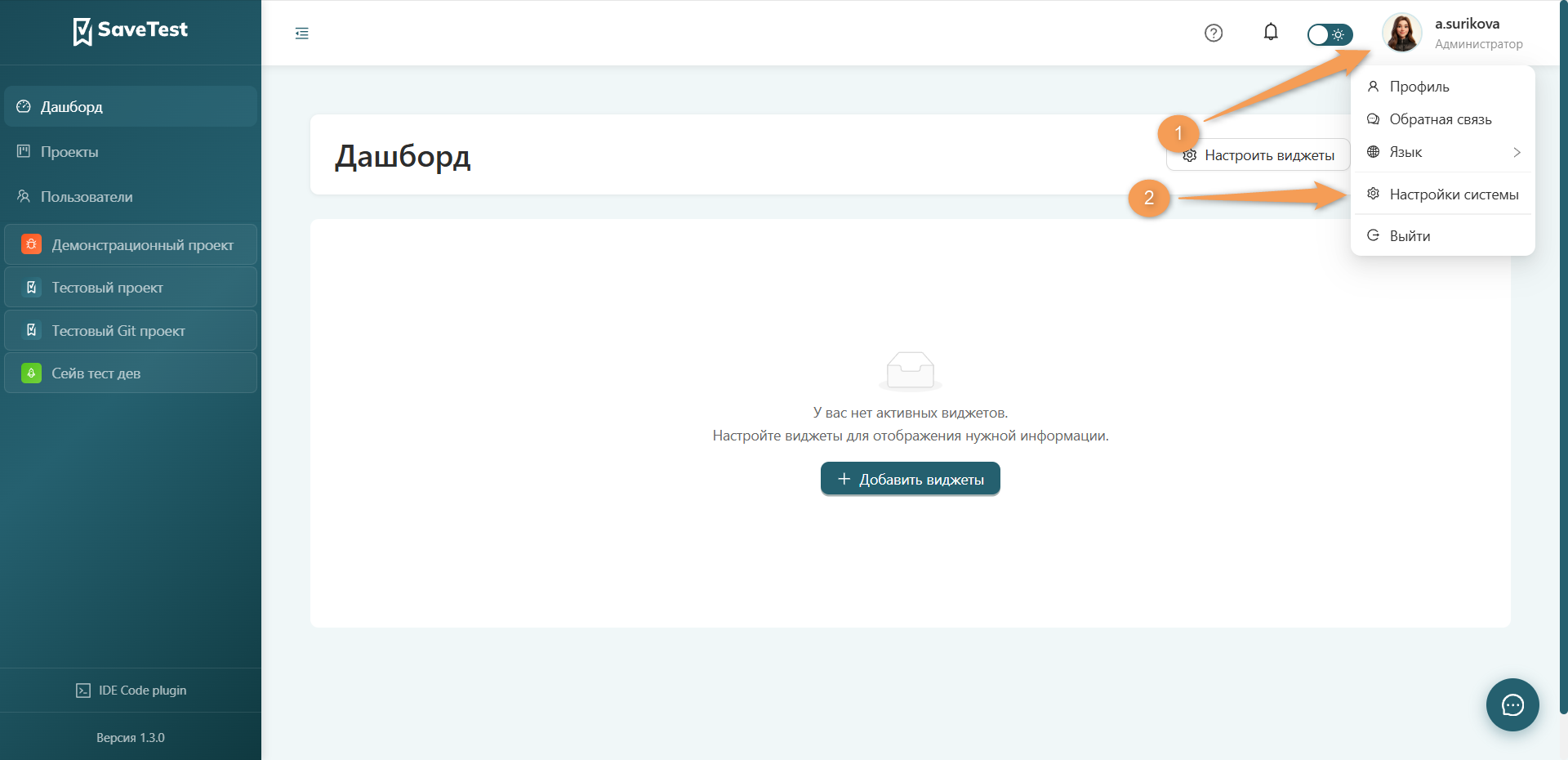Open the help question mark icon
Viewport: 1568px width, 760px height.
1214,33
